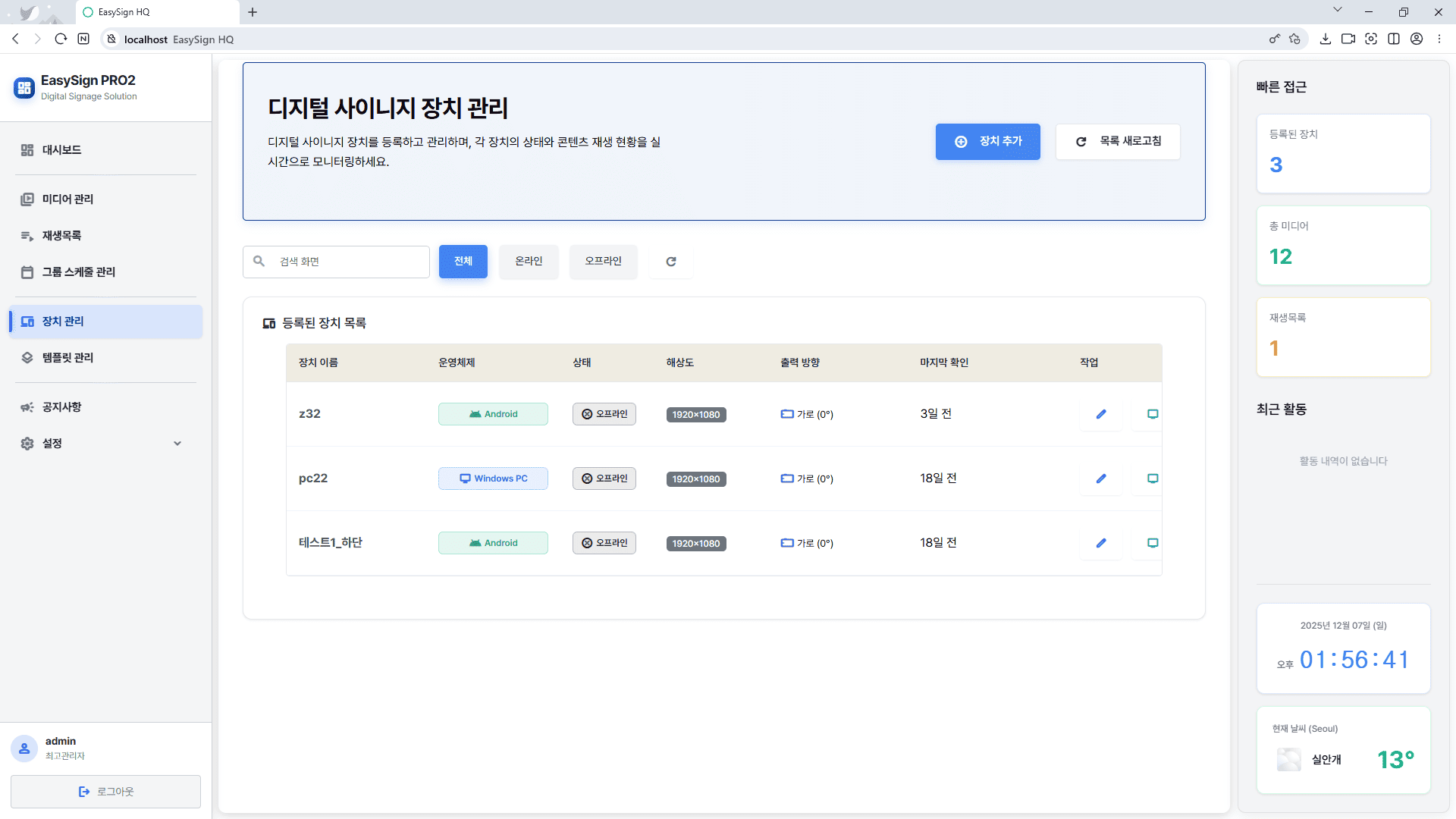Open the browser tab list dropdown arrow
The image size is (1456, 819).
1337,11
